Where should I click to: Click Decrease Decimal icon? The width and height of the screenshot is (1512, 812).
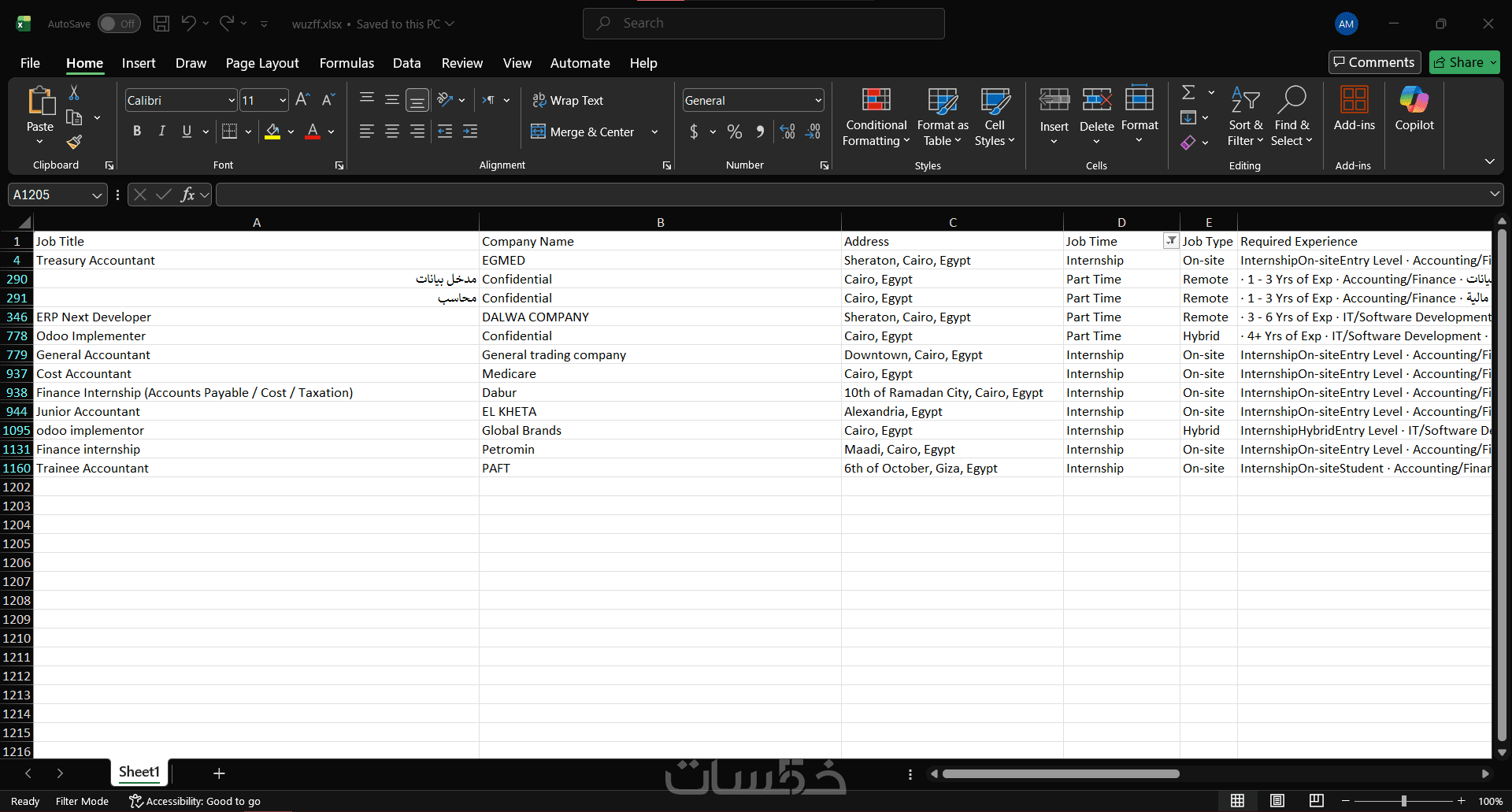coord(813,132)
